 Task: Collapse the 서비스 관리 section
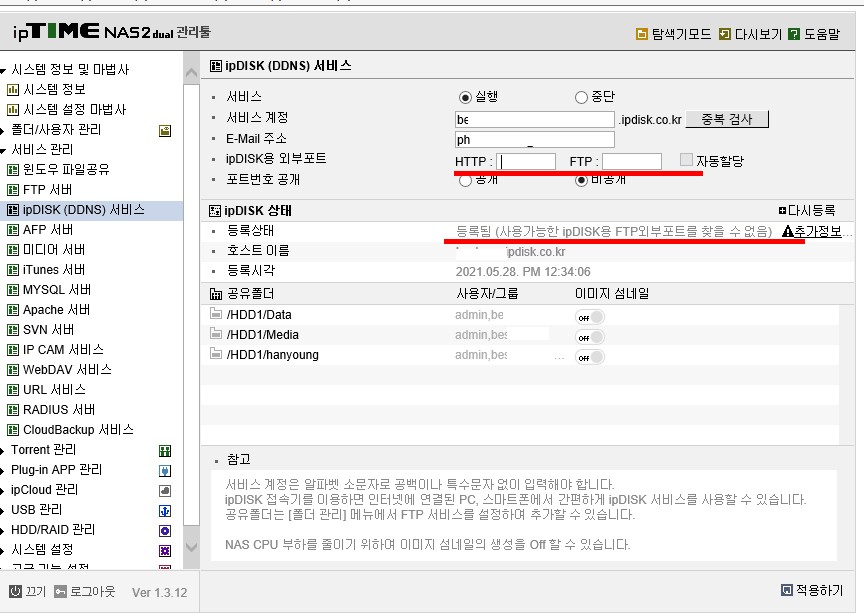[3, 150]
